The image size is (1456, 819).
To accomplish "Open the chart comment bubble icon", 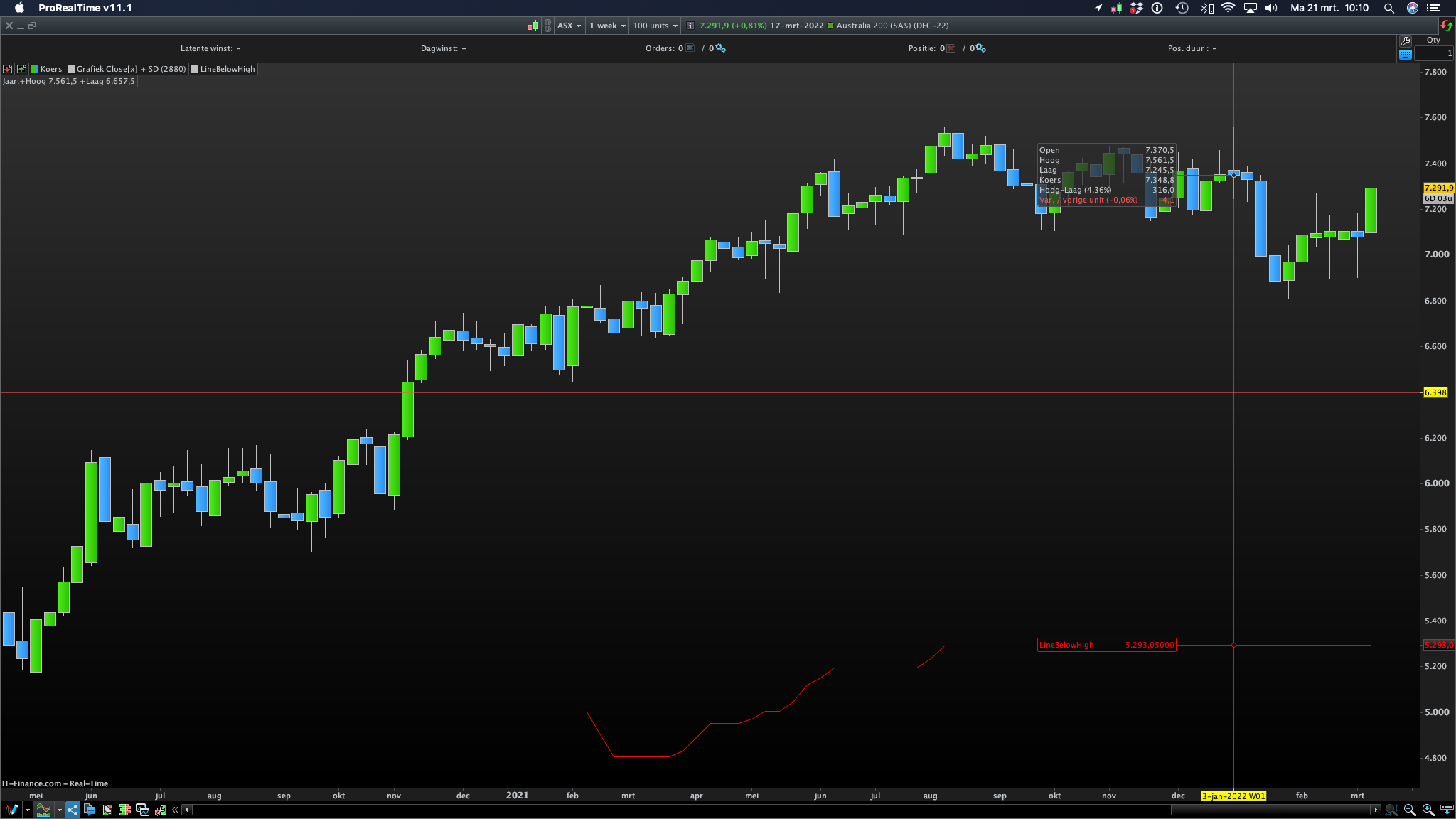I will (90, 810).
